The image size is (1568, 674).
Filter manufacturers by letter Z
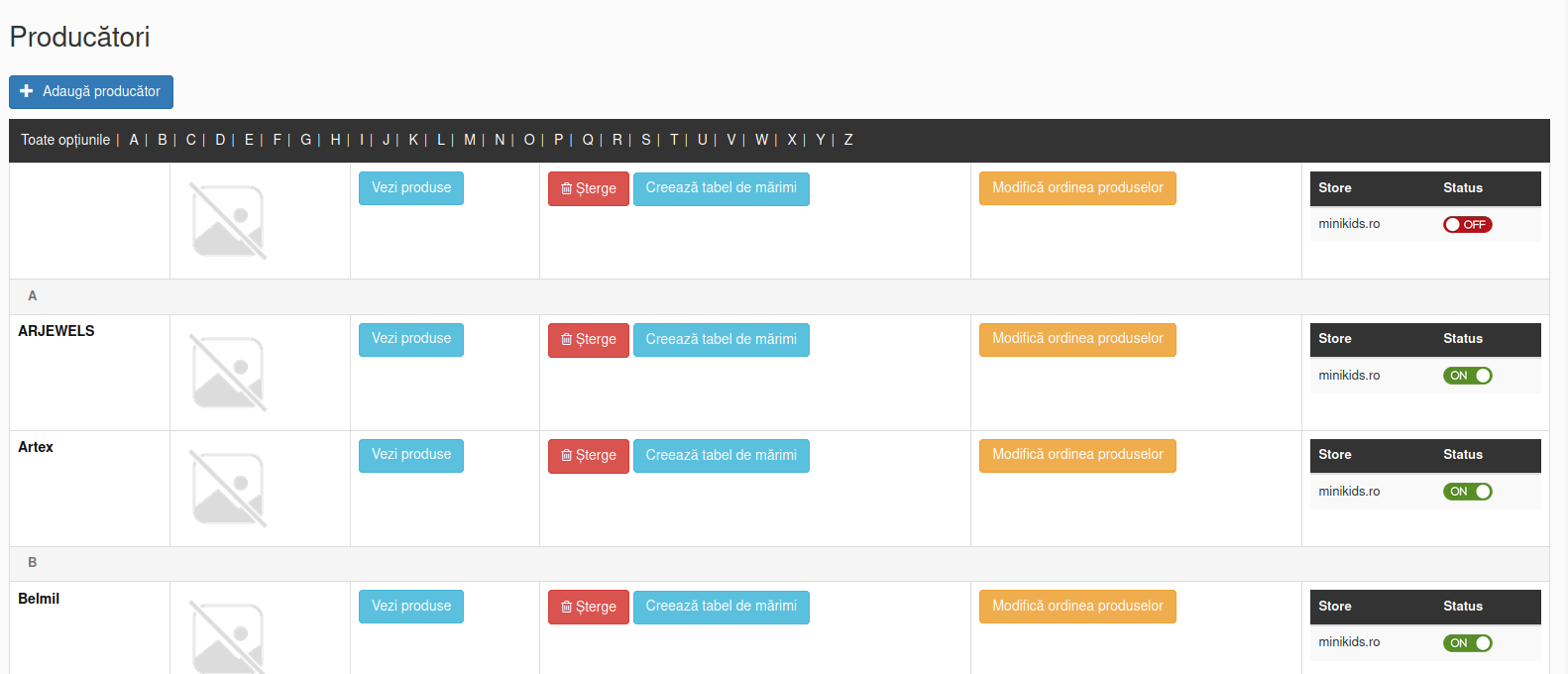[x=848, y=140]
